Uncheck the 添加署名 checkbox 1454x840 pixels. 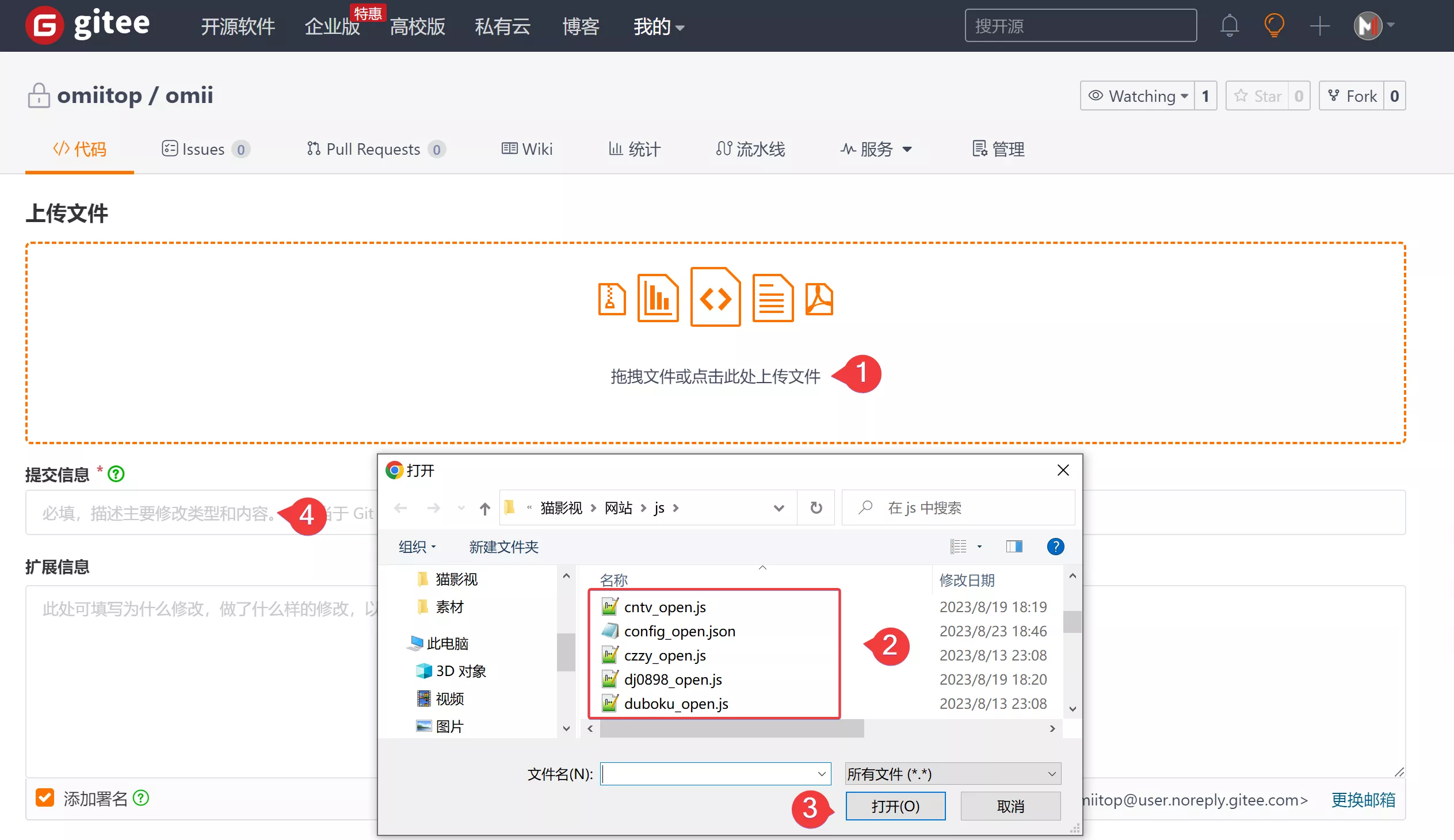pos(45,798)
